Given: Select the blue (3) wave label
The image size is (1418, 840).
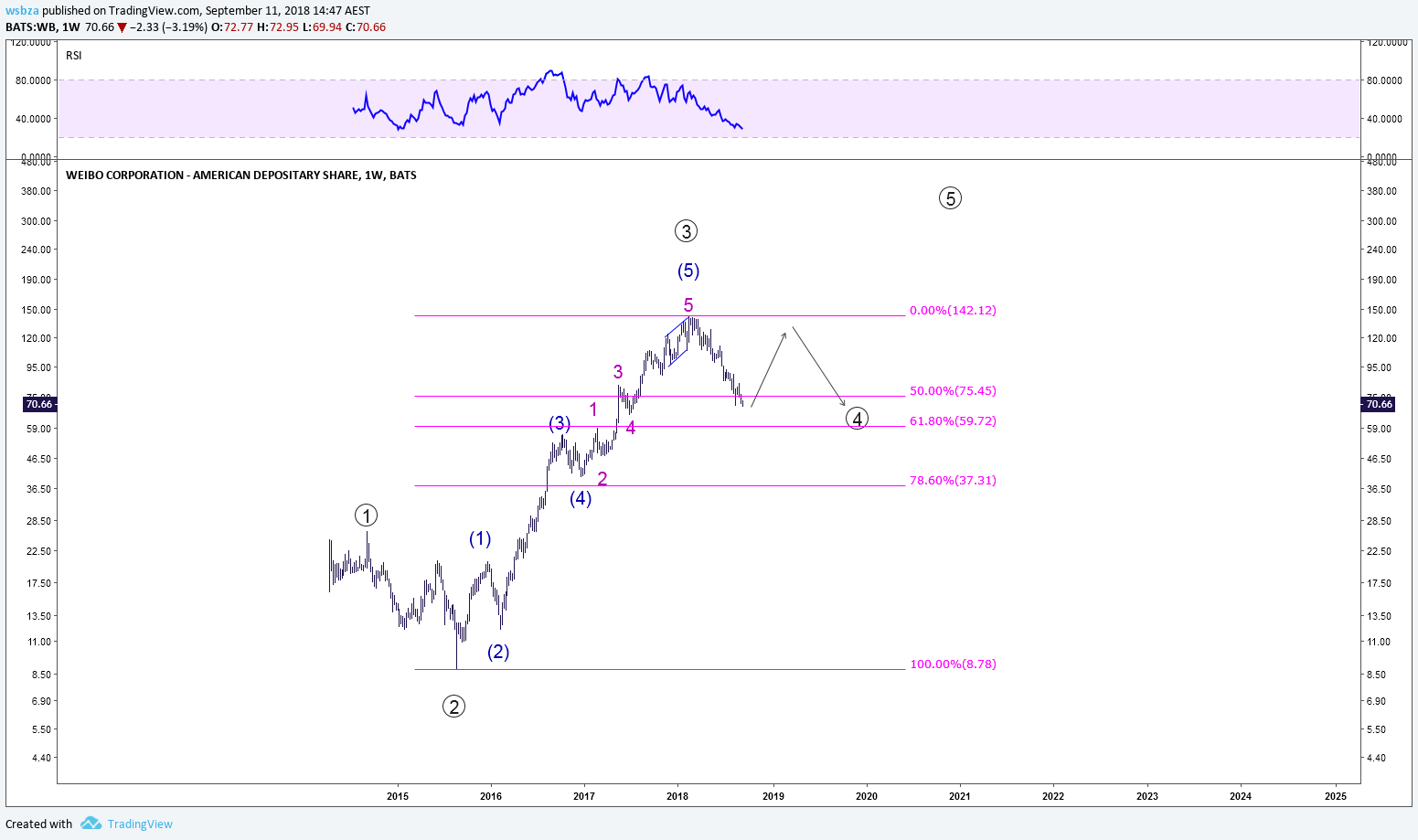Looking at the screenshot, I should coord(560,423).
